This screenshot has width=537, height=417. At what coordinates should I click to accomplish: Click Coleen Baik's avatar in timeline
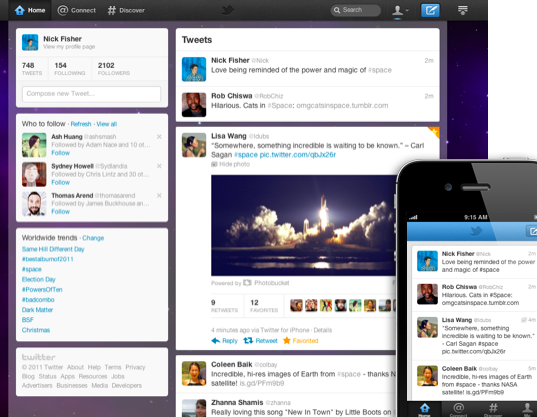point(194,374)
